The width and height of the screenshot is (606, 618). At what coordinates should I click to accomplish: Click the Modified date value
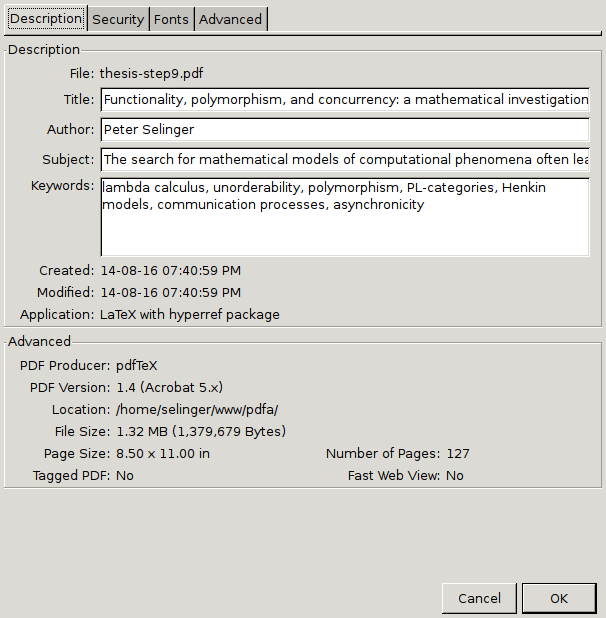click(170, 293)
